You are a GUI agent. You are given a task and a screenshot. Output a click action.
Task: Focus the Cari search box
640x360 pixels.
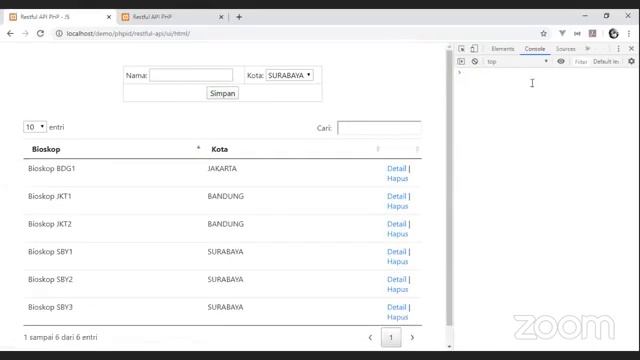(379, 128)
